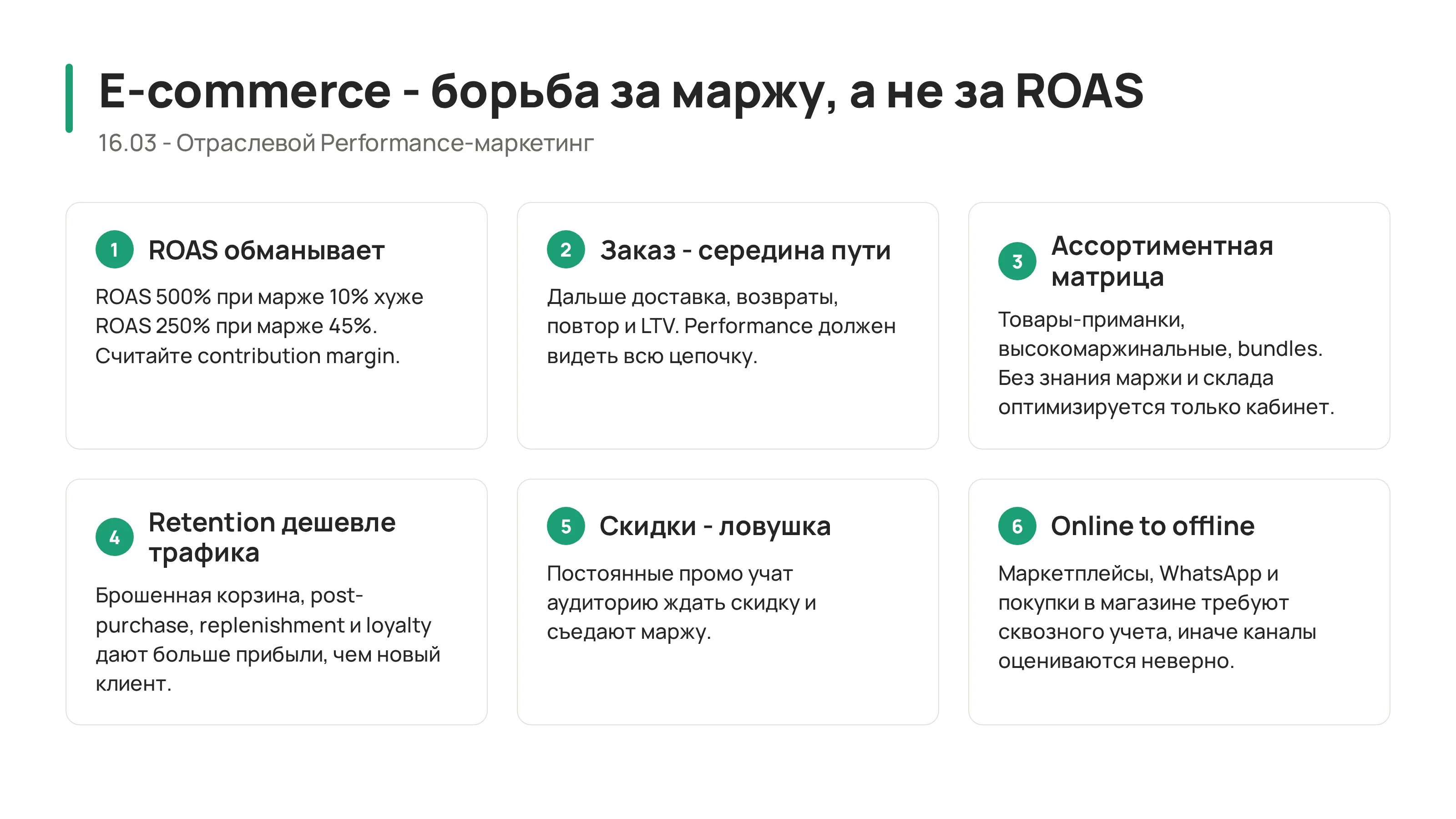Click the green number 3 badge

(1017, 261)
